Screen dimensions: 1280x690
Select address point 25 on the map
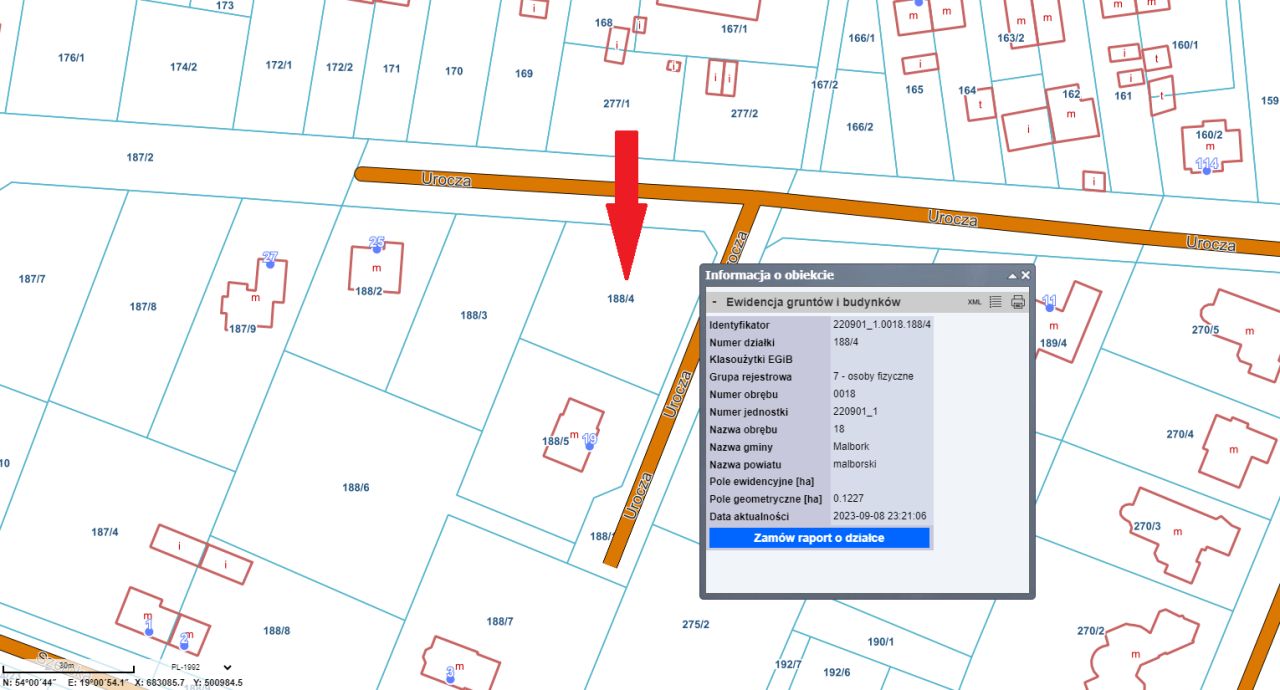pyautogui.click(x=377, y=248)
